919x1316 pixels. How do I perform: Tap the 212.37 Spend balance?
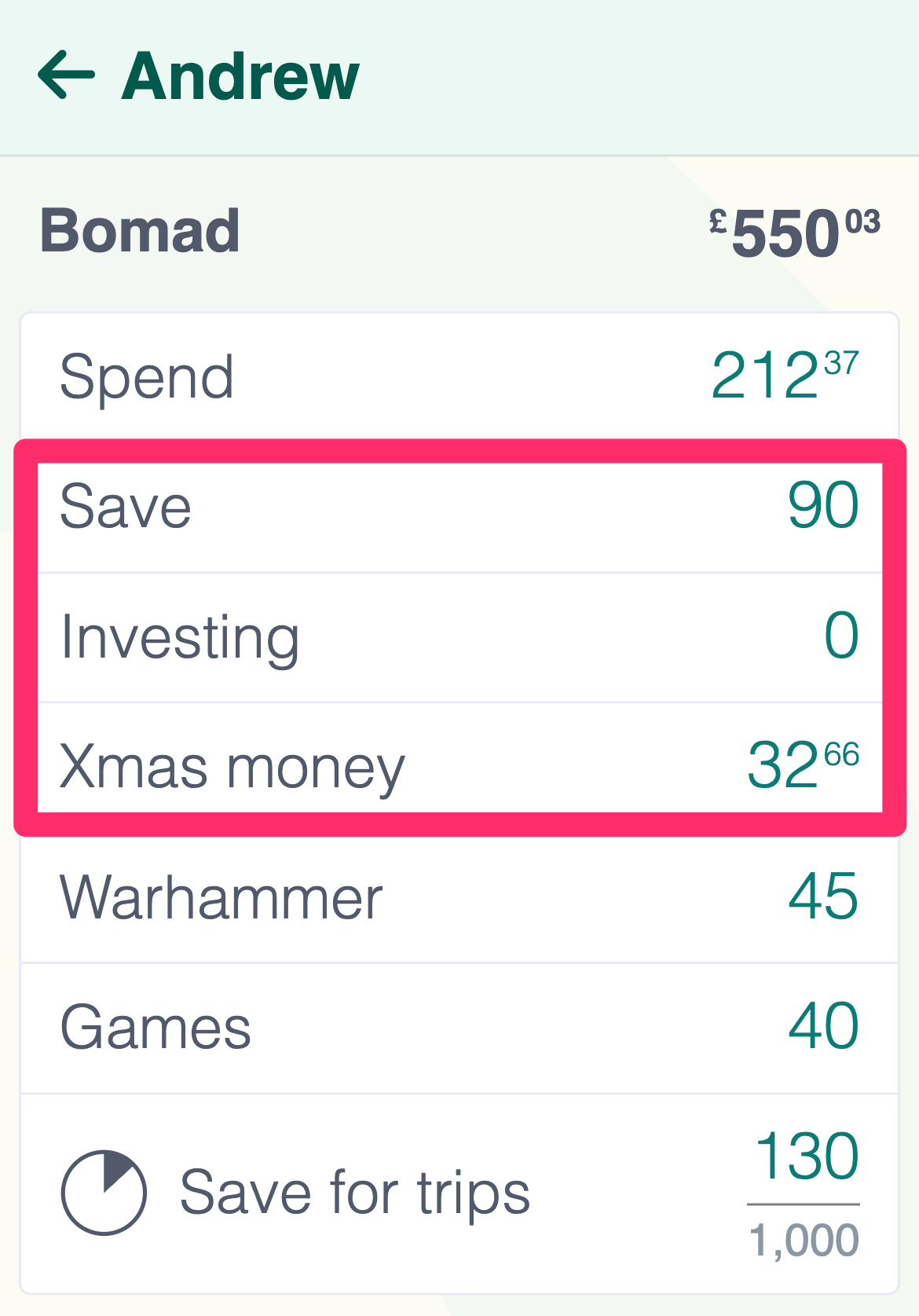785,376
